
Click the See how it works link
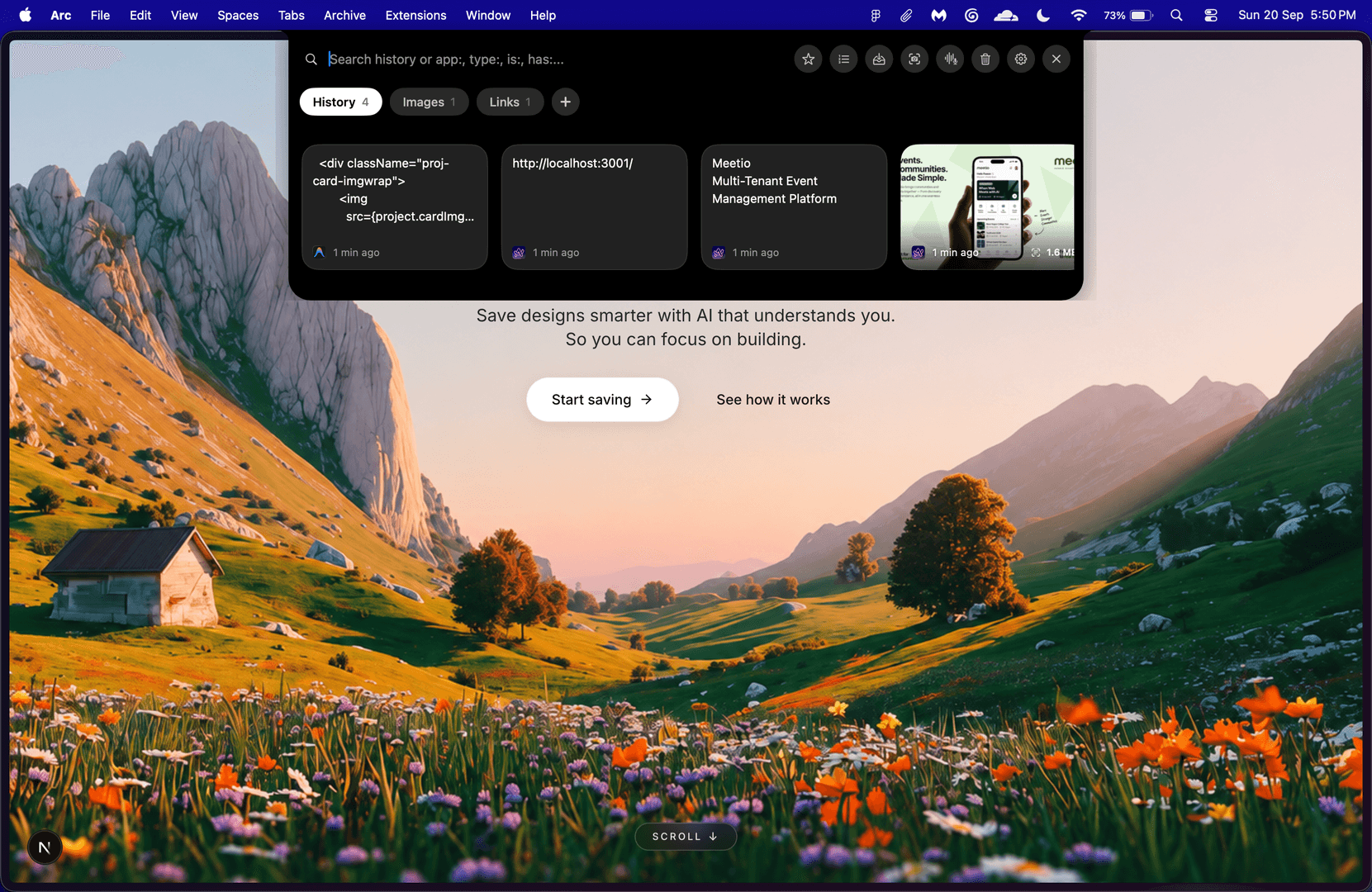click(773, 400)
